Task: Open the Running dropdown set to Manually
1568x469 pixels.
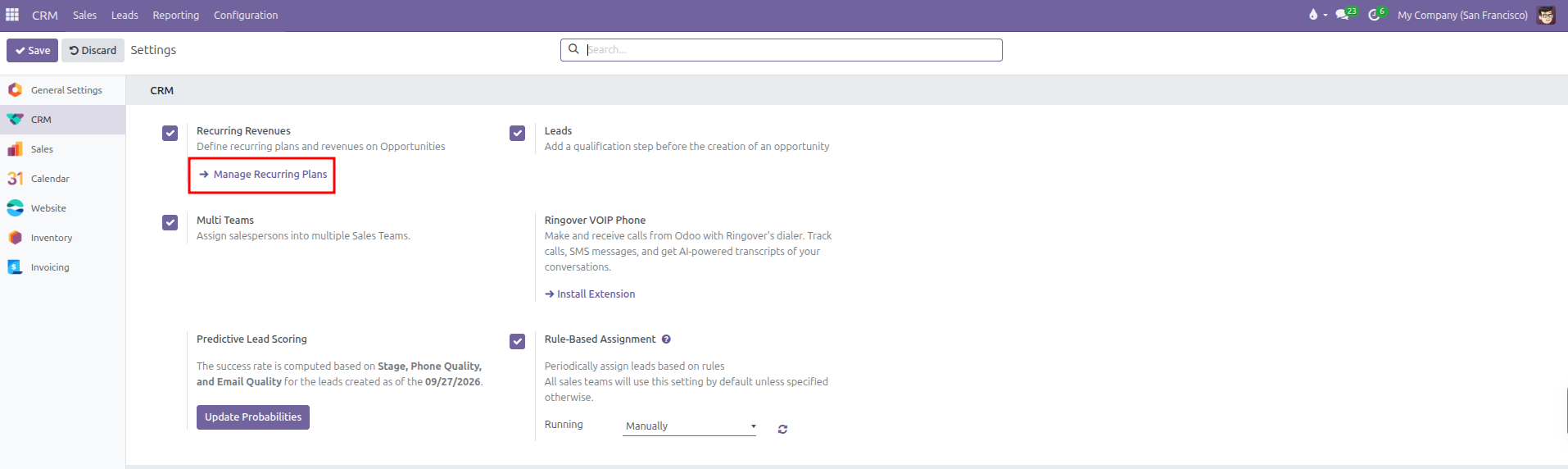Action: pyautogui.click(x=689, y=426)
